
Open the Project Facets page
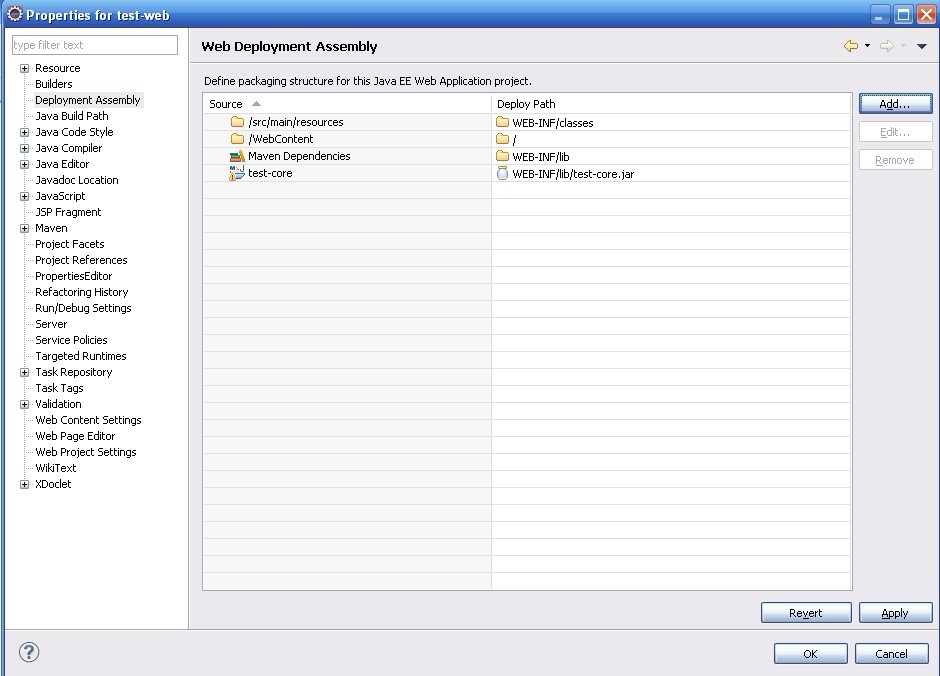tap(69, 244)
